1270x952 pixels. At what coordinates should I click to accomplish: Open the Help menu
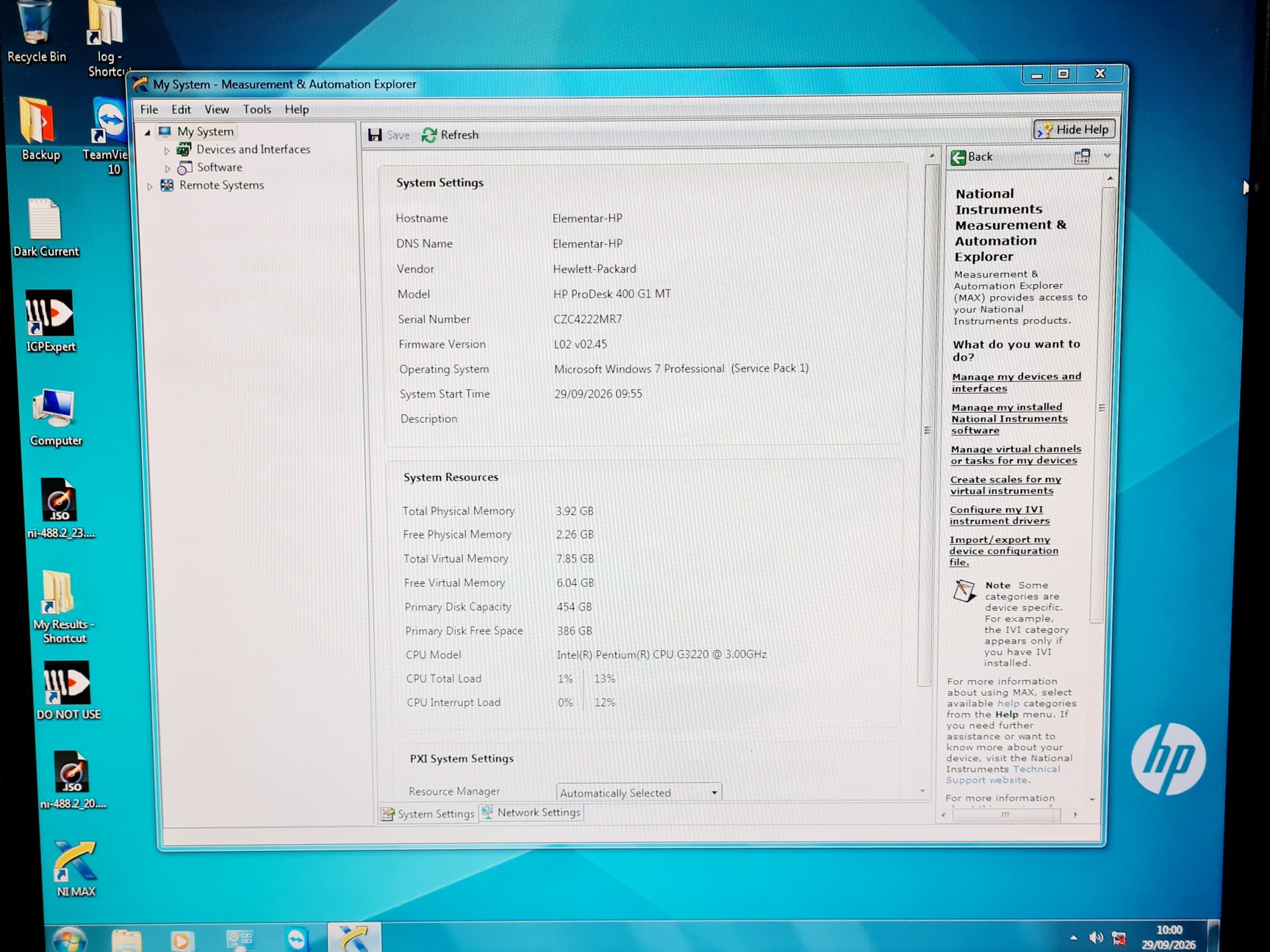point(297,109)
